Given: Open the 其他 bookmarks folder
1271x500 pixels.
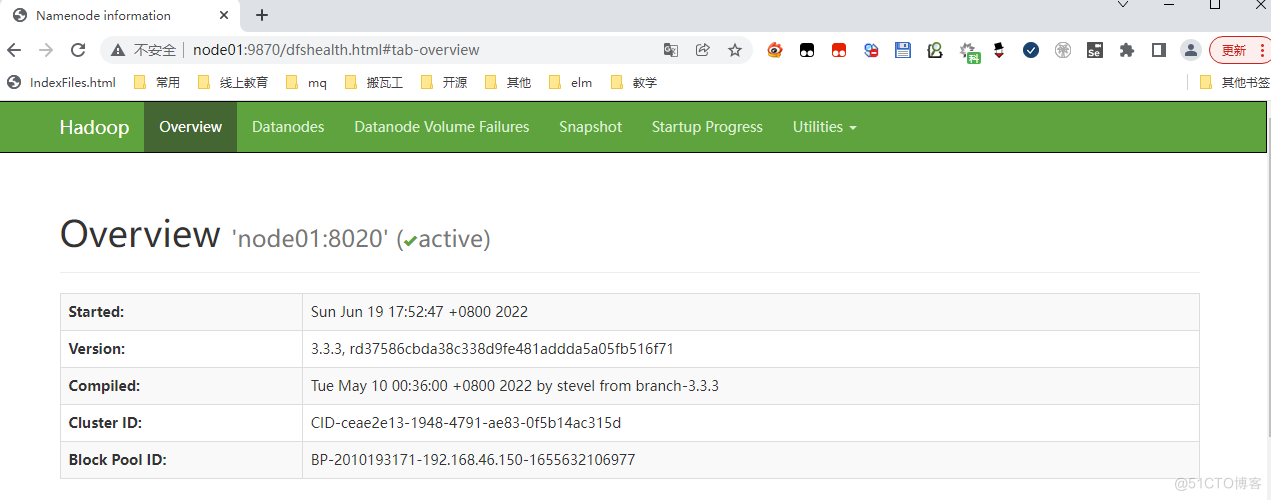Looking at the screenshot, I should click(508, 83).
